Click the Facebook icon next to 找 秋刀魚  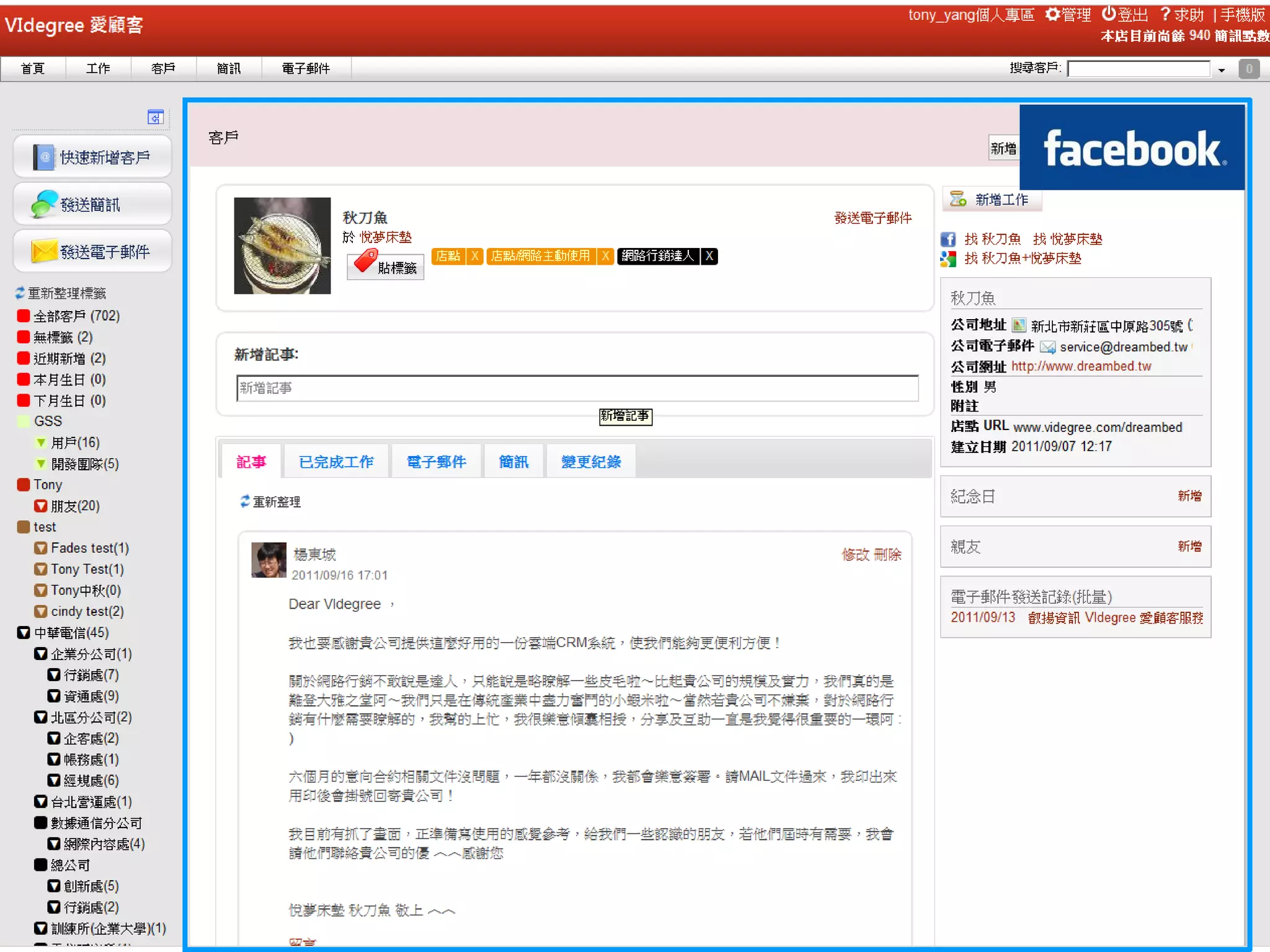tap(948, 239)
